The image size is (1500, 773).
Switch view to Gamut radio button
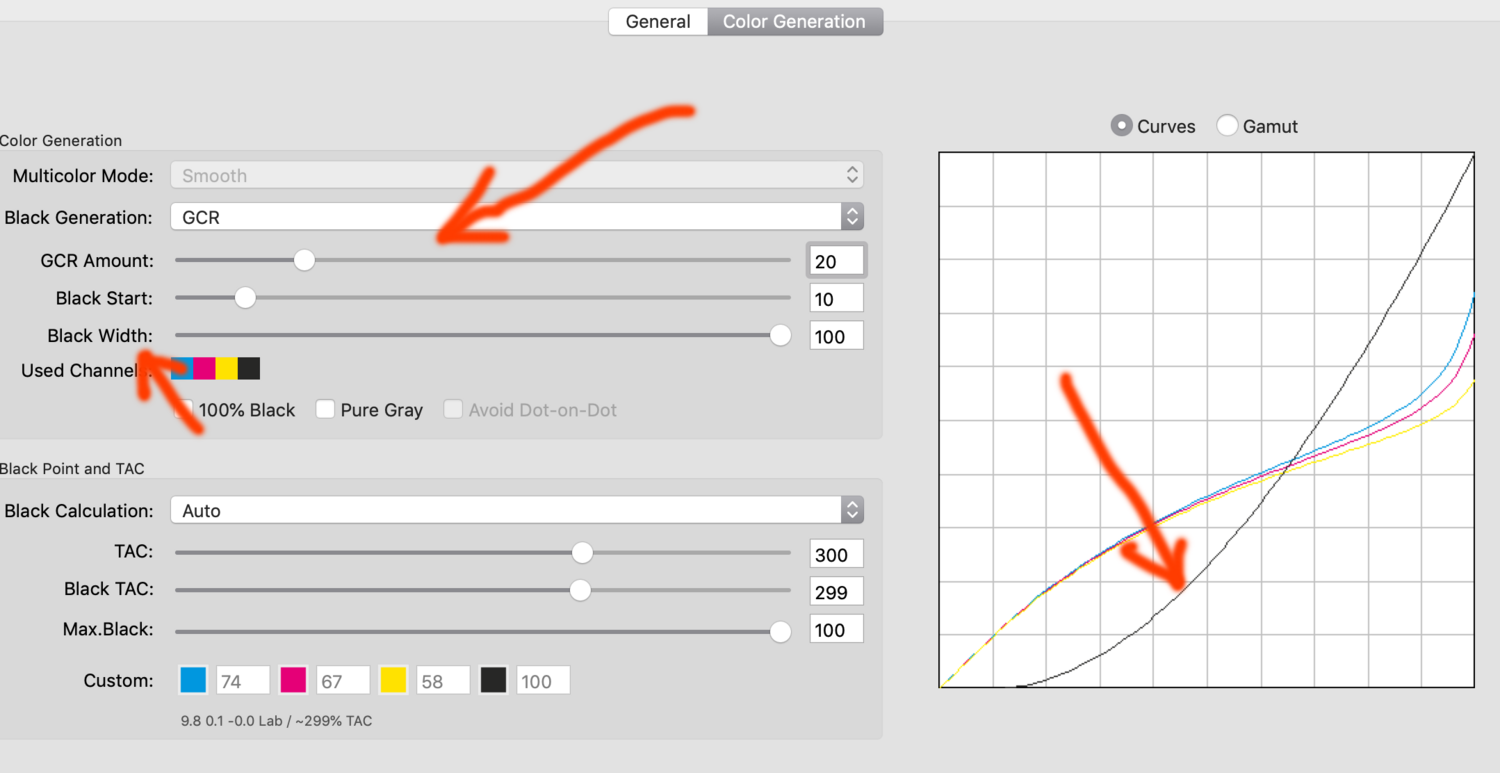tap(1228, 126)
